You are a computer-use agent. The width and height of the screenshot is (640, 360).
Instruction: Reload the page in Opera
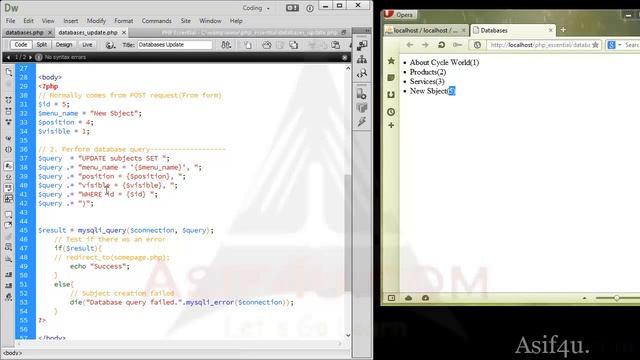pos(441,45)
